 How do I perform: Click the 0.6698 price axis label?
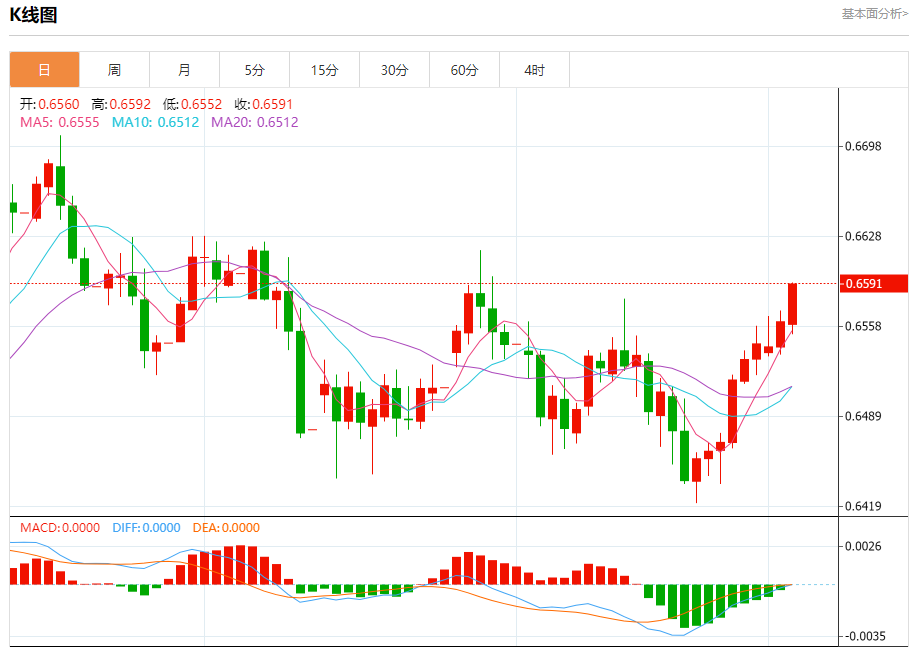point(864,146)
